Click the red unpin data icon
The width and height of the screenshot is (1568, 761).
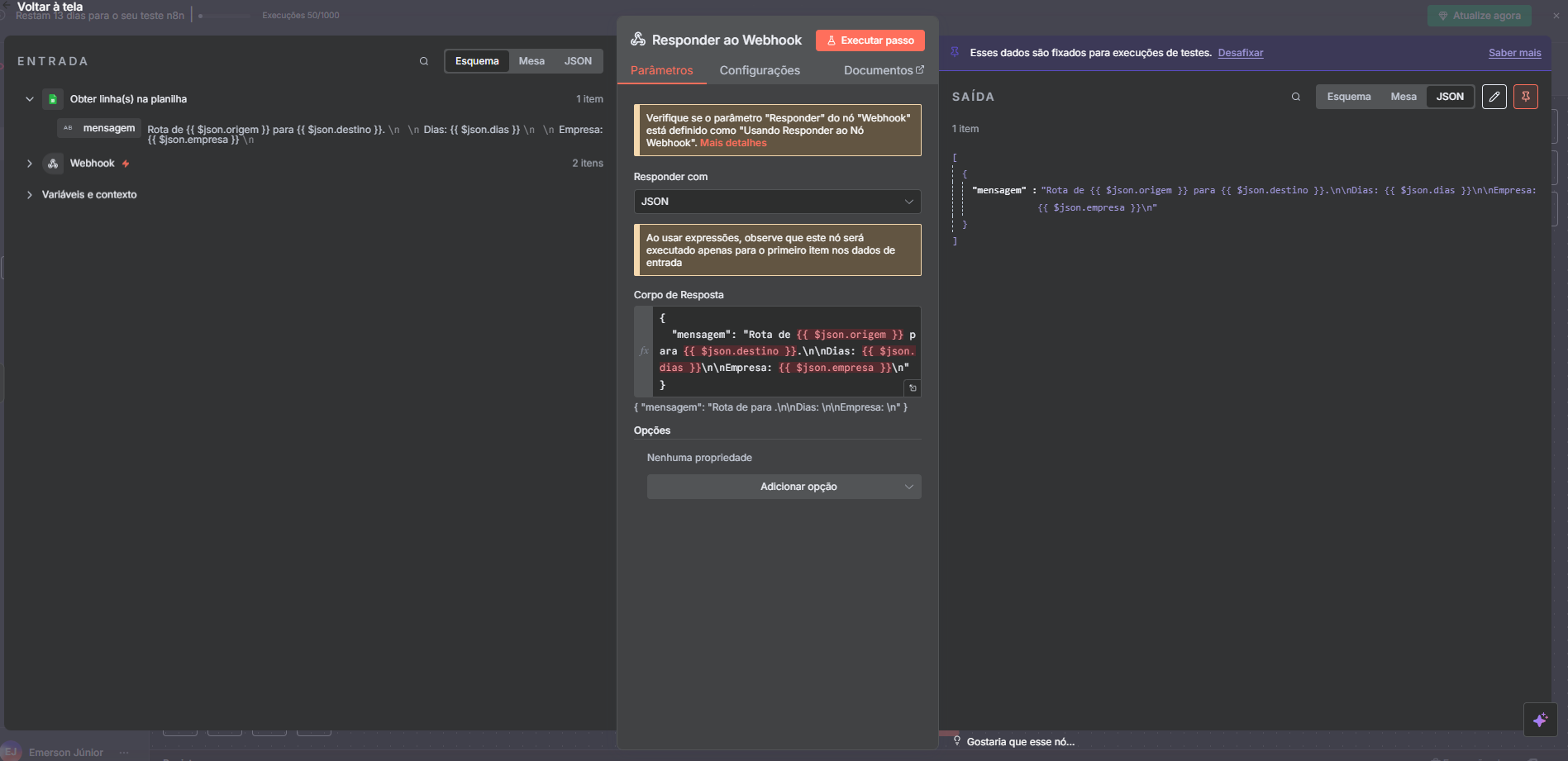click(x=1526, y=97)
